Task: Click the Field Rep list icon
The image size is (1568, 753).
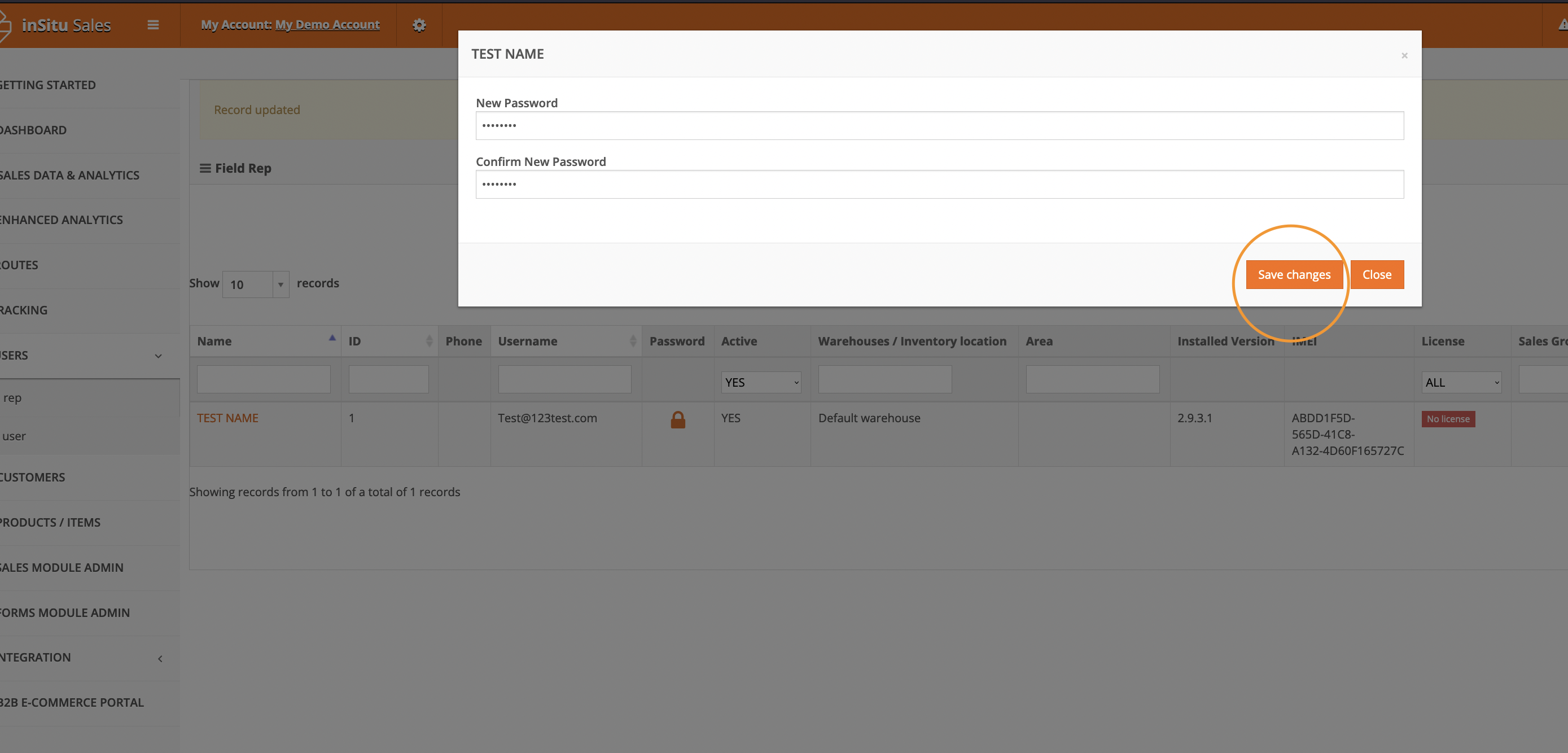Action: 205,168
